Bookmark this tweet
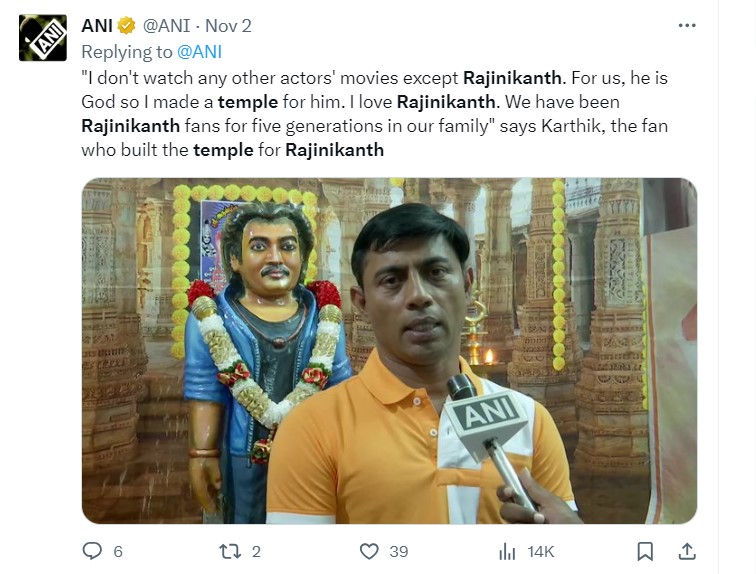 [x=646, y=551]
